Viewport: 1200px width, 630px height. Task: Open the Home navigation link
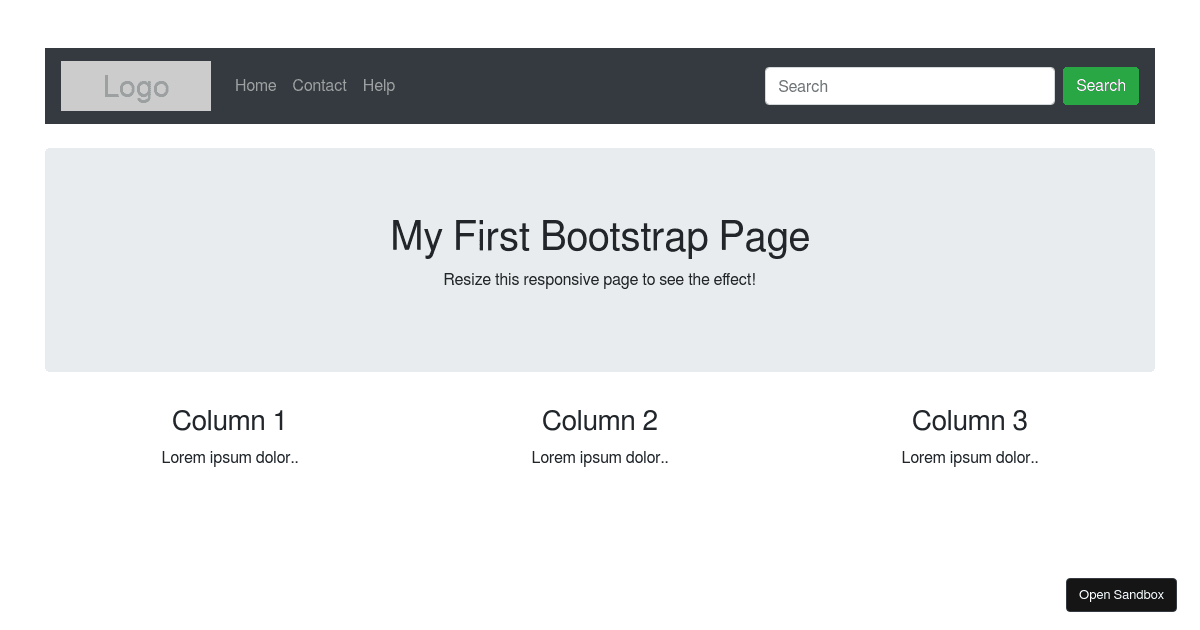tap(255, 86)
